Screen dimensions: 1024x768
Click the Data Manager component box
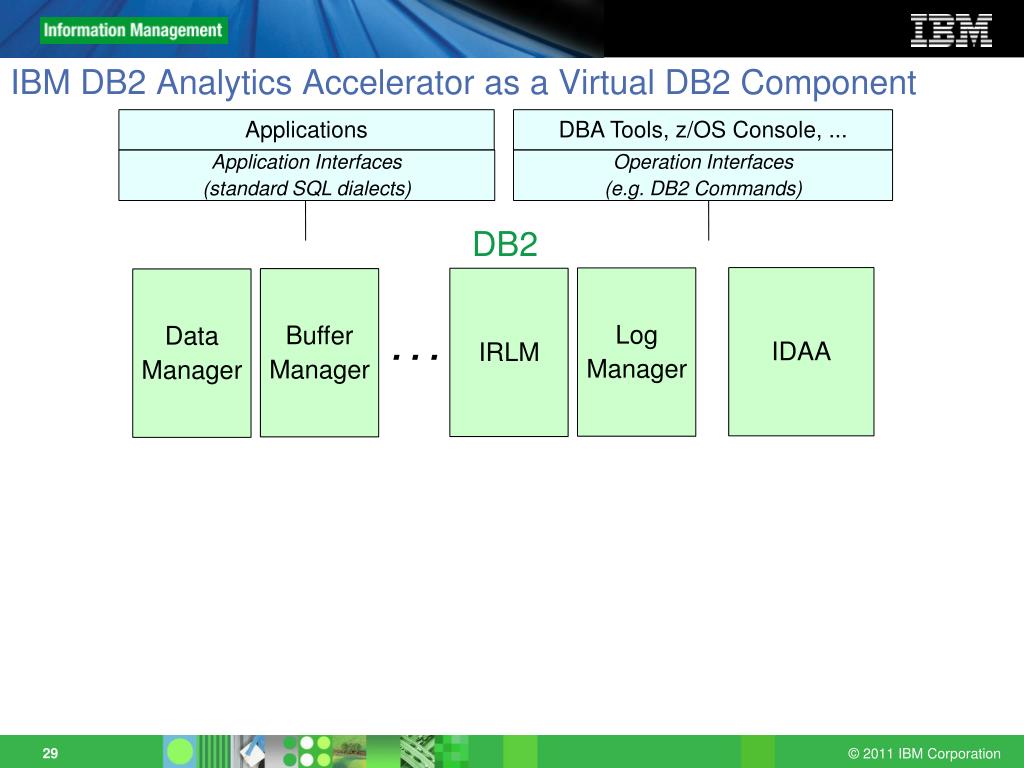tap(192, 353)
